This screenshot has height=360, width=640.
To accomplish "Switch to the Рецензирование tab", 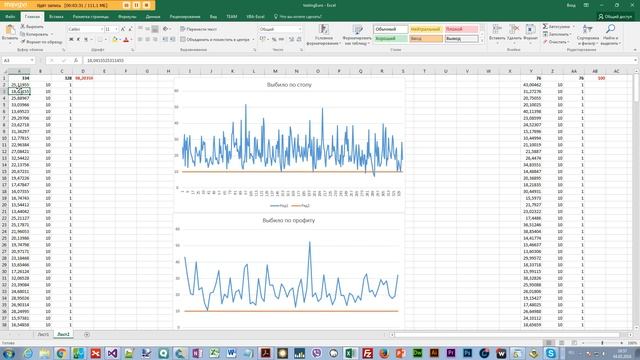I will (x=185, y=17).
